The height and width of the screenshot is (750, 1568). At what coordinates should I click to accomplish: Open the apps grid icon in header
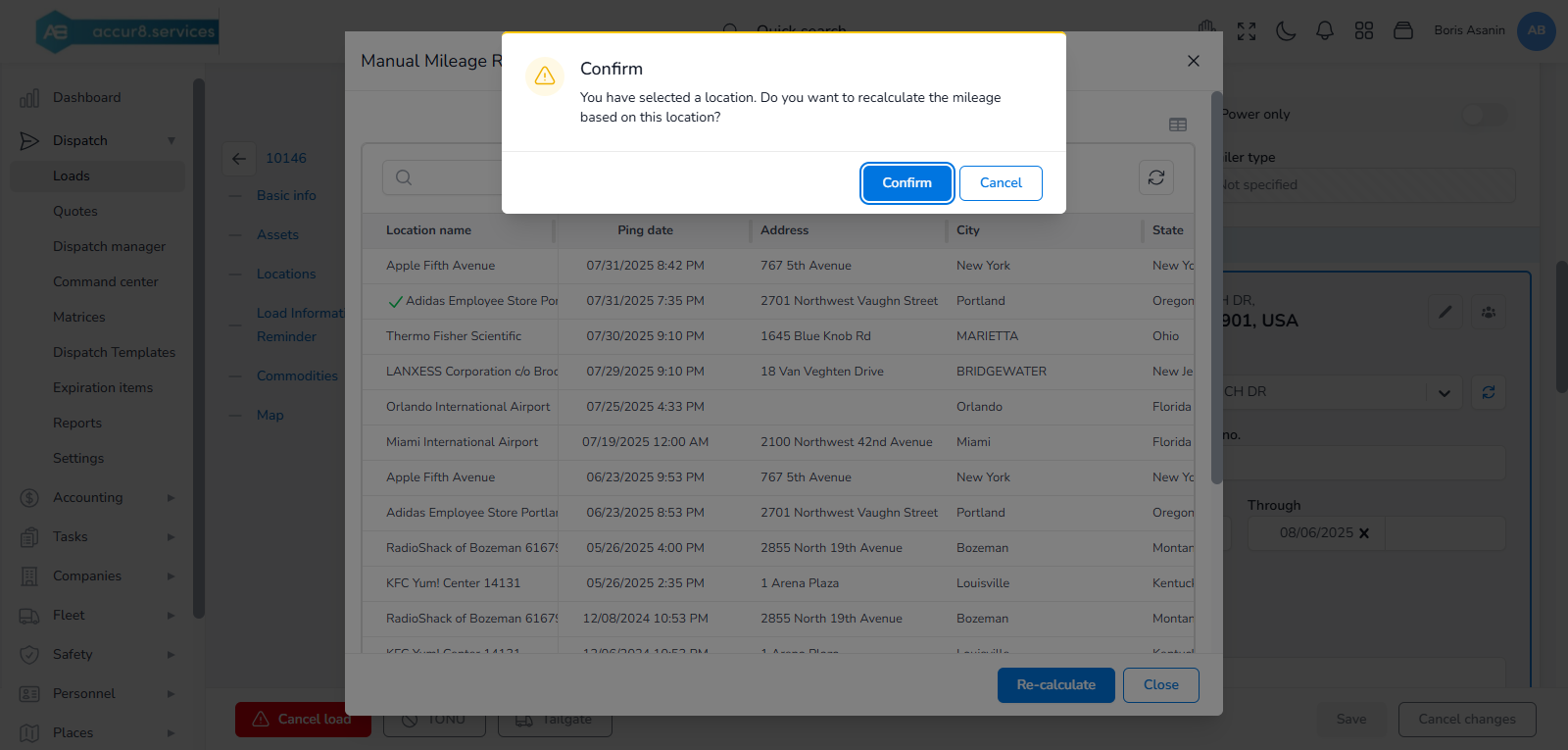pos(1364,30)
